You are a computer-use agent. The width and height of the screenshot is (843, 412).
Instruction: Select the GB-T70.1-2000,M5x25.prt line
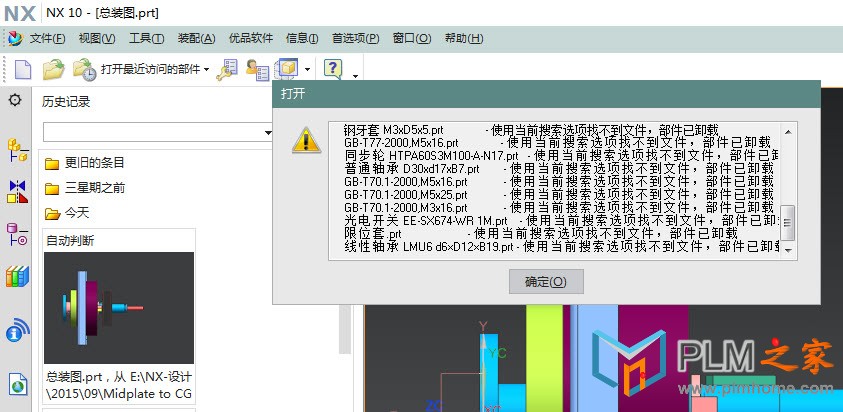pyautogui.click(x=558, y=194)
